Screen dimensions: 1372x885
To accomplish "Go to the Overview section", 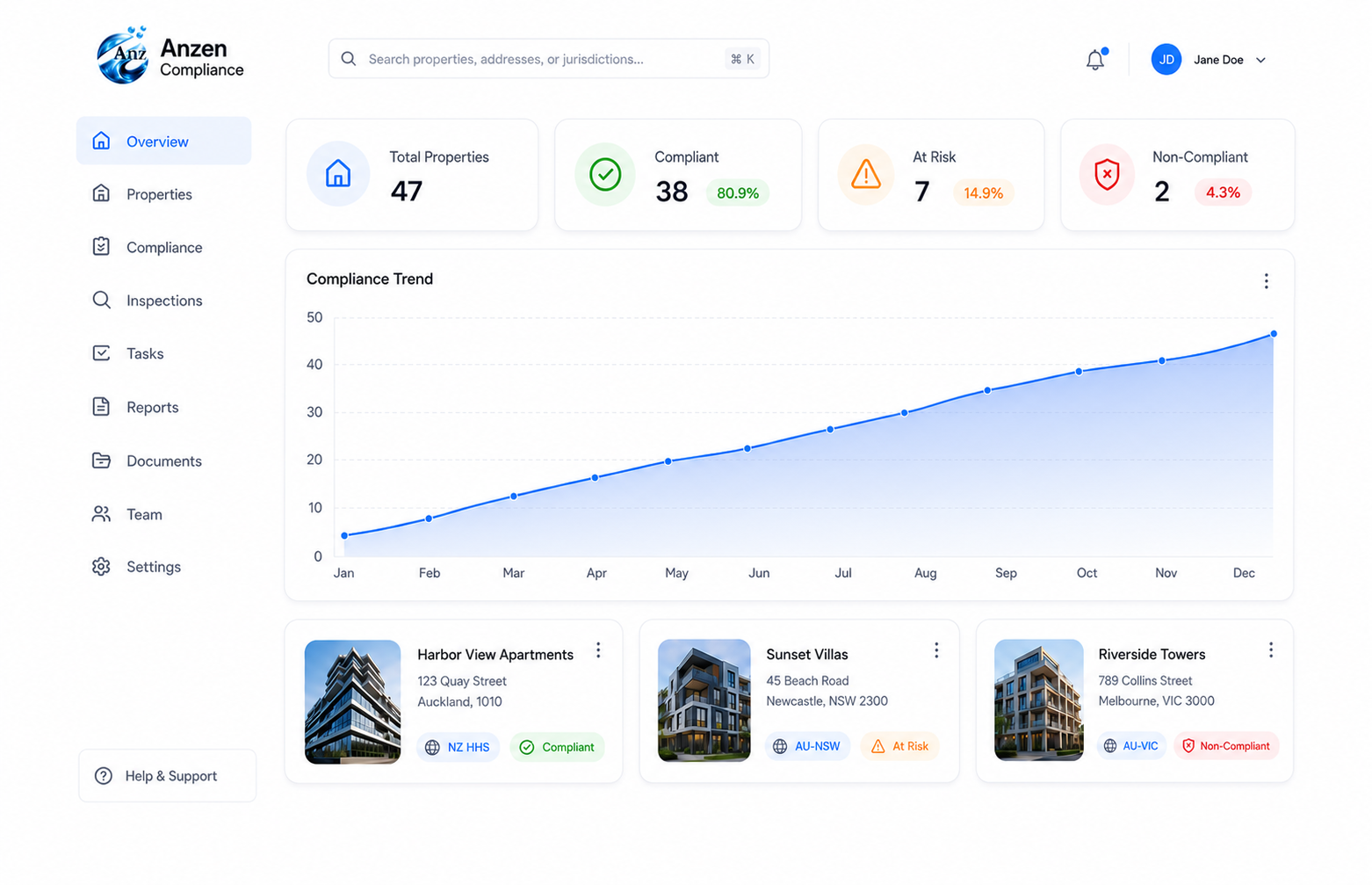I will [x=163, y=141].
